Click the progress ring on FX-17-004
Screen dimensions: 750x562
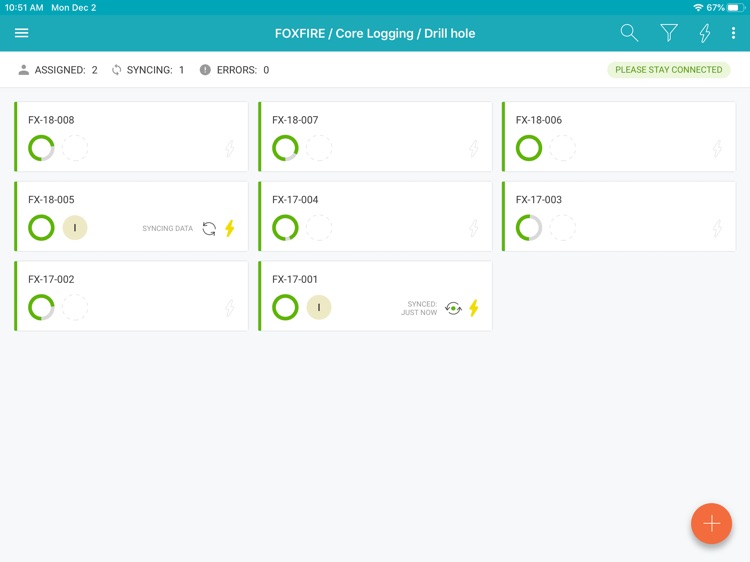[285, 227]
